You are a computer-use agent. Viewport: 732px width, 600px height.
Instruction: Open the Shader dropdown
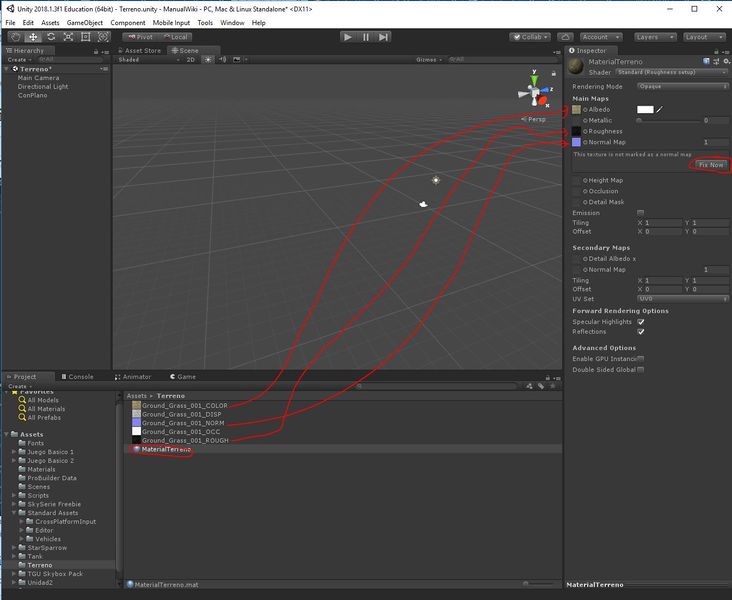click(x=671, y=72)
